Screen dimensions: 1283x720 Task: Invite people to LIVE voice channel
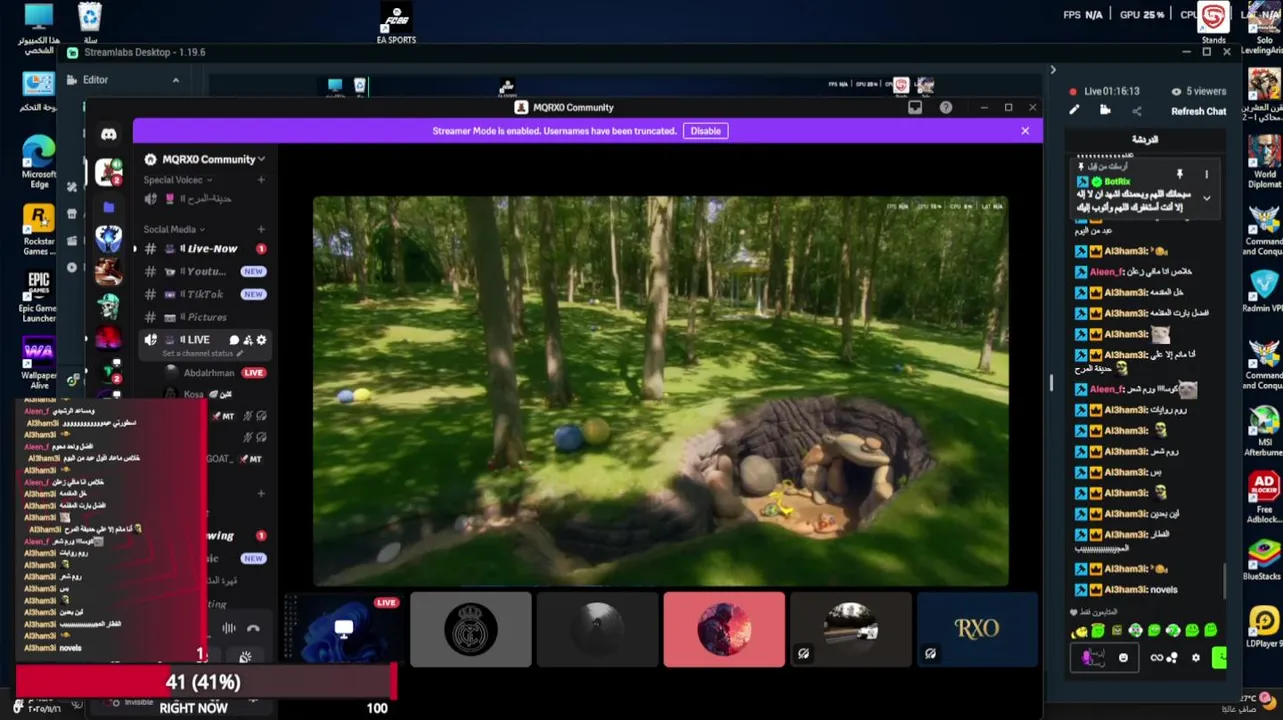point(248,340)
